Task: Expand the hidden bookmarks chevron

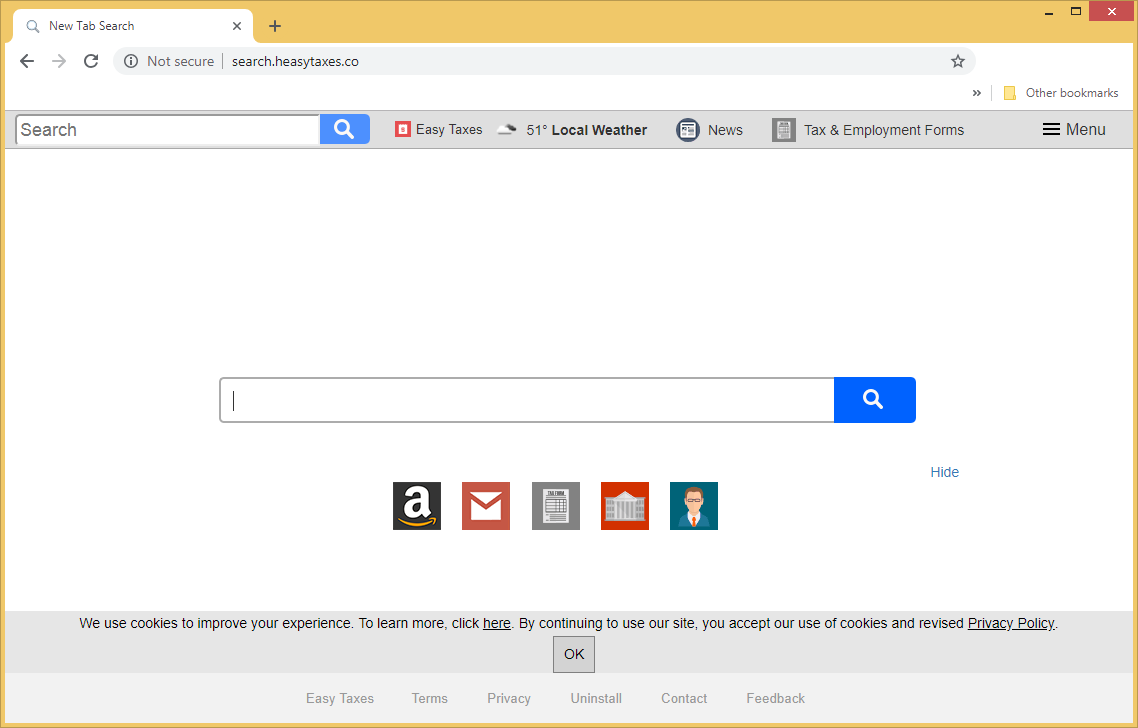Action: point(976,93)
